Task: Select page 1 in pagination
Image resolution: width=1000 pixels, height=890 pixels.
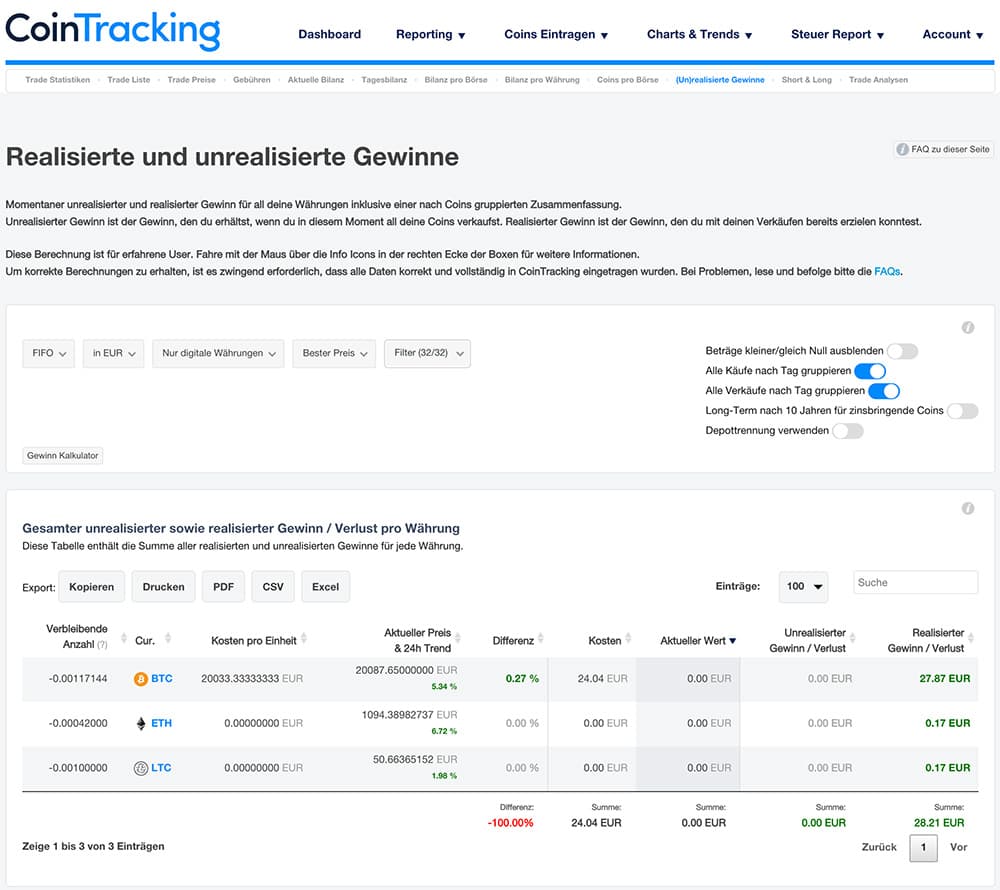Action: point(923,848)
